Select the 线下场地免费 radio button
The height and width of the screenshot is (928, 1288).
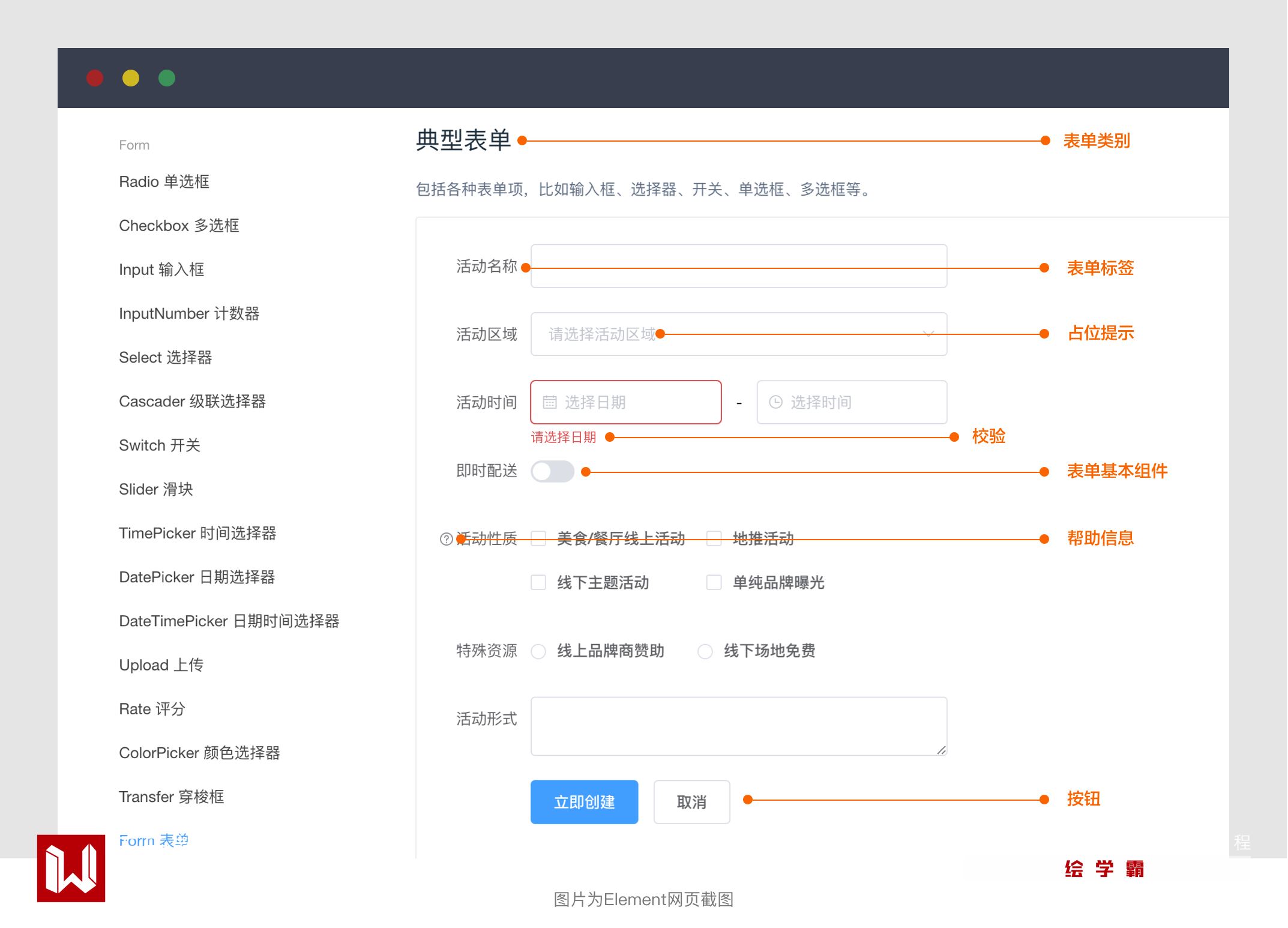pyautogui.click(x=705, y=651)
